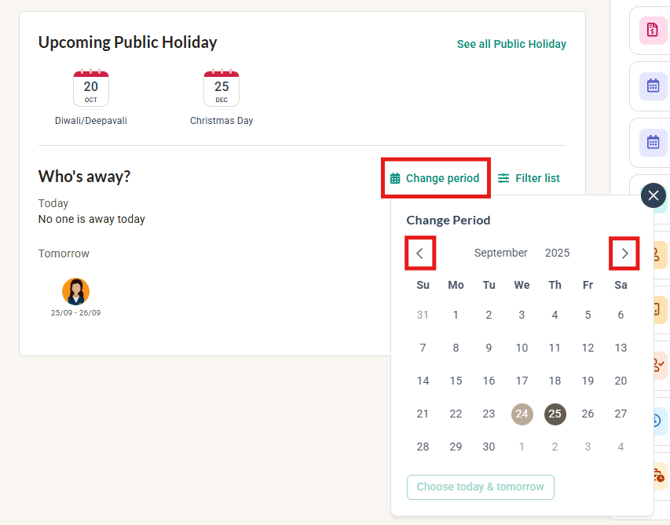This screenshot has height=525, width=670.
Task: Pick September 26 in the calendar
Action: coord(588,414)
